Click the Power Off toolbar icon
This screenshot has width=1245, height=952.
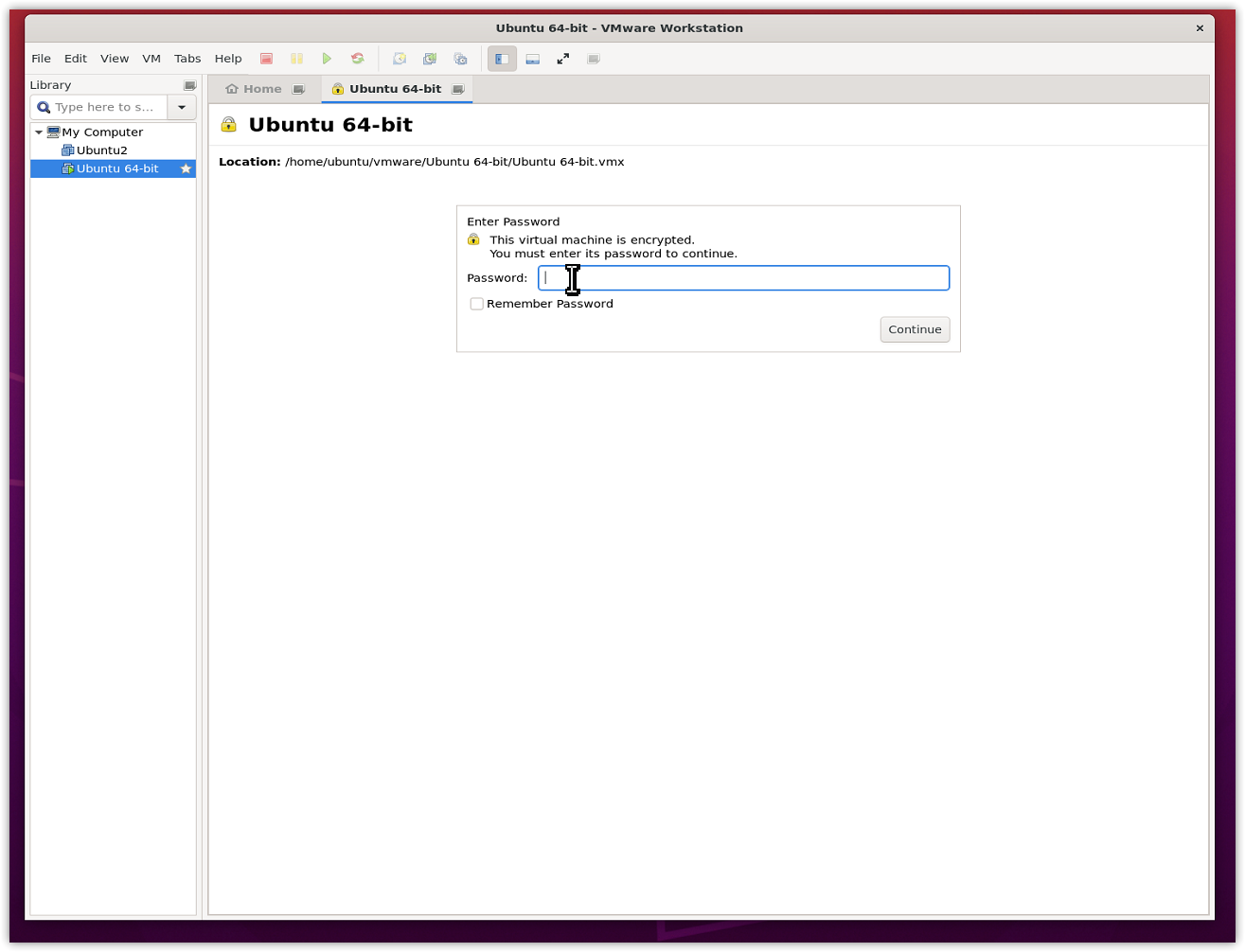267,59
